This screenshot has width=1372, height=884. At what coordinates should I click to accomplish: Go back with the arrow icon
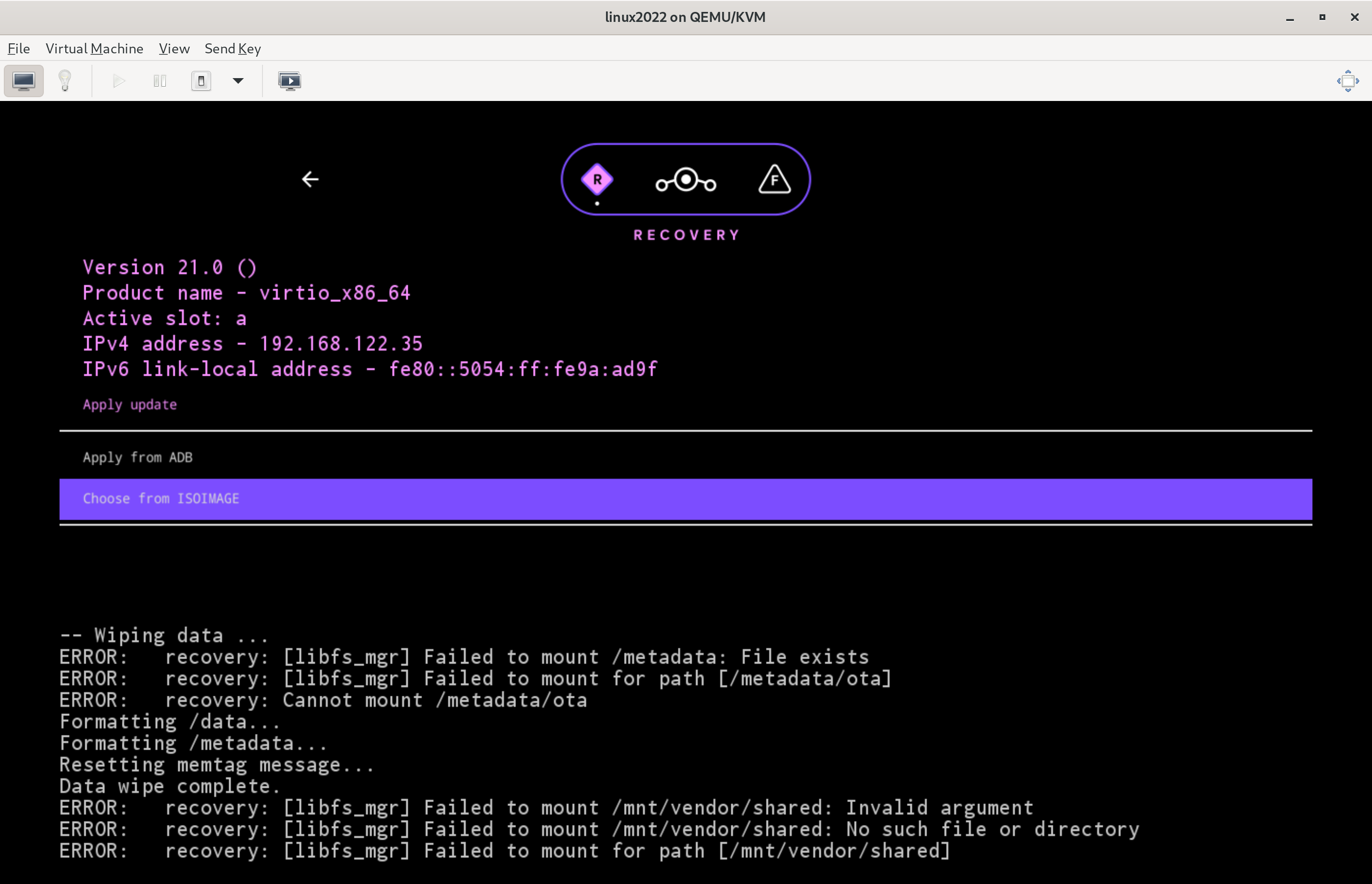[x=311, y=180]
